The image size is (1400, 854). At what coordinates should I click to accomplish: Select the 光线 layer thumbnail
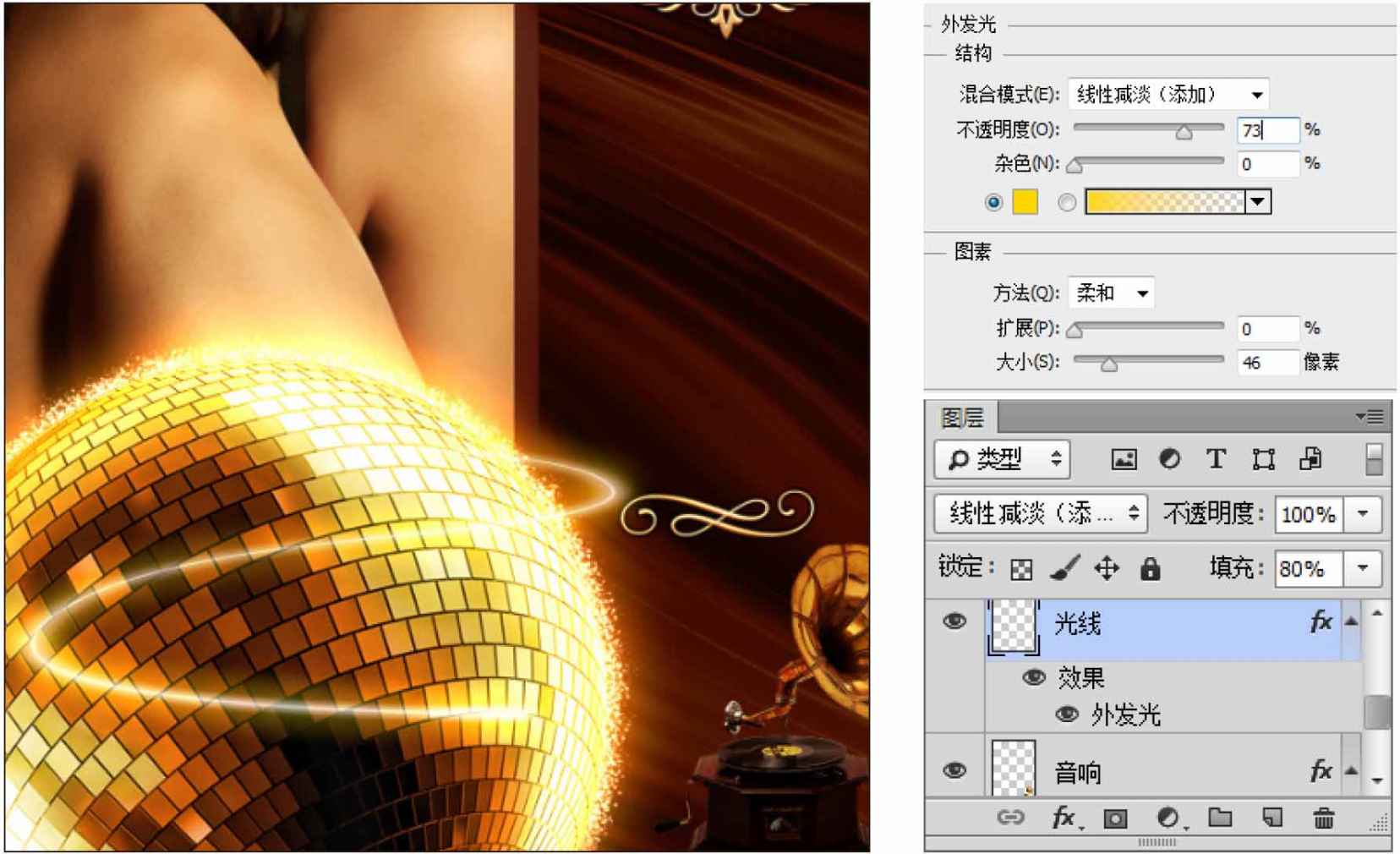[1013, 626]
